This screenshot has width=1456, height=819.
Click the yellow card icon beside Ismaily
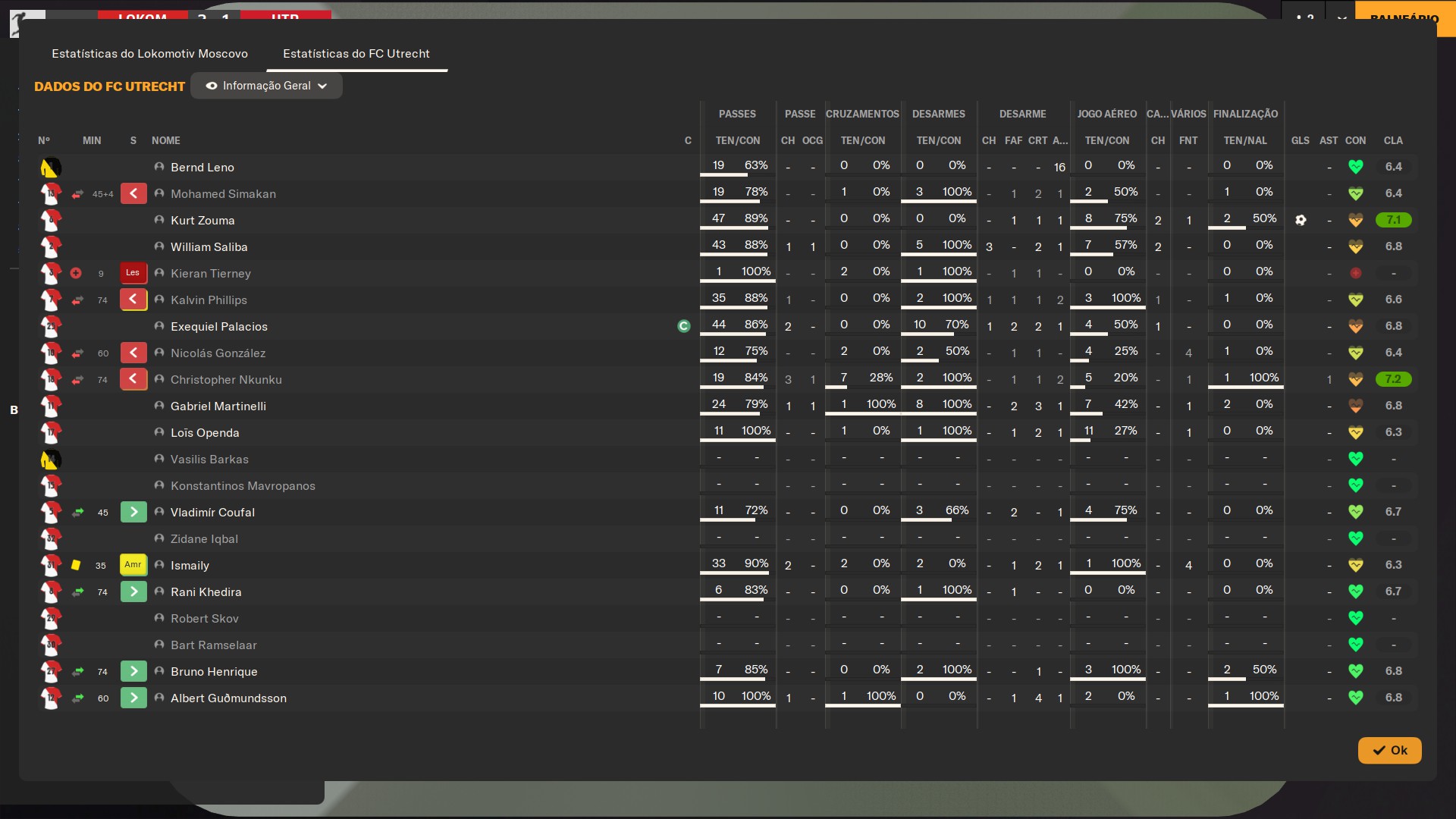click(x=76, y=565)
